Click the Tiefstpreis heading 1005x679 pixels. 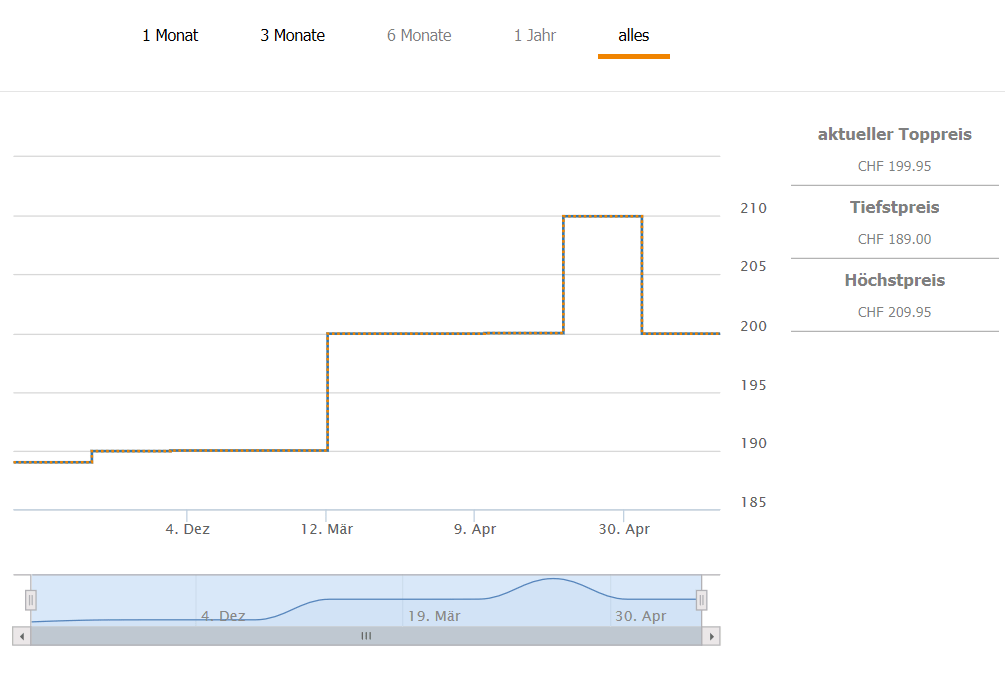tap(894, 207)
